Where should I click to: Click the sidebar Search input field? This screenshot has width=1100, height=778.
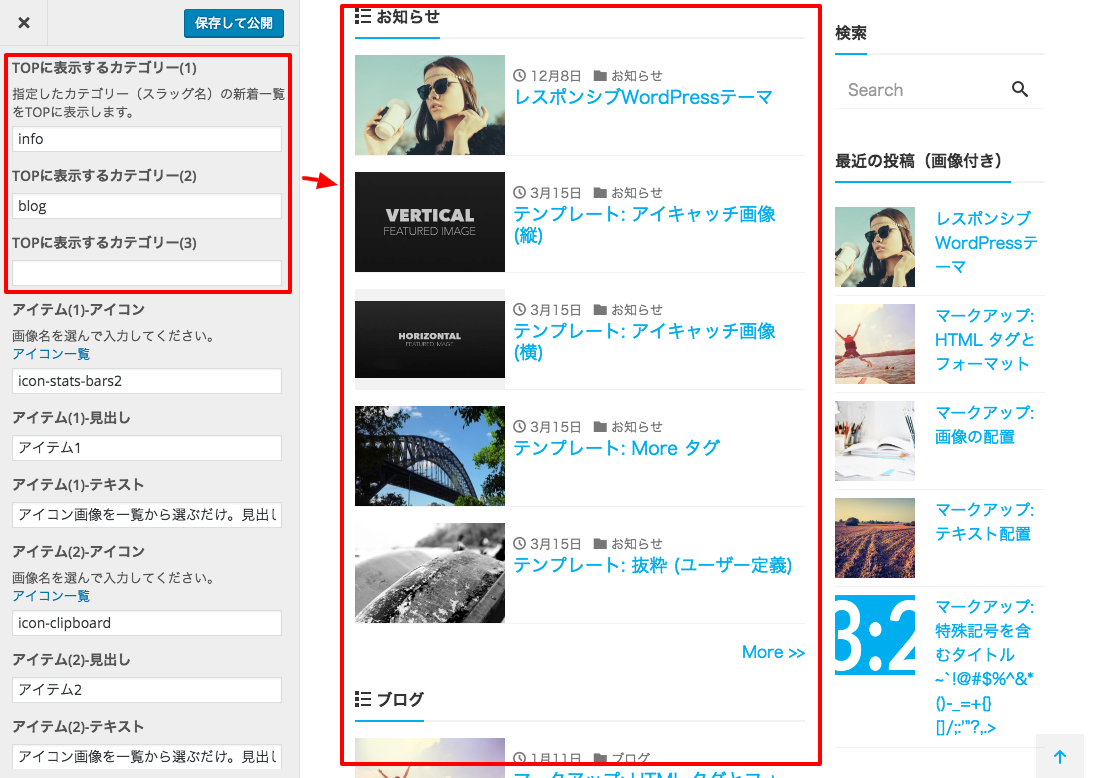click(920, 90)
